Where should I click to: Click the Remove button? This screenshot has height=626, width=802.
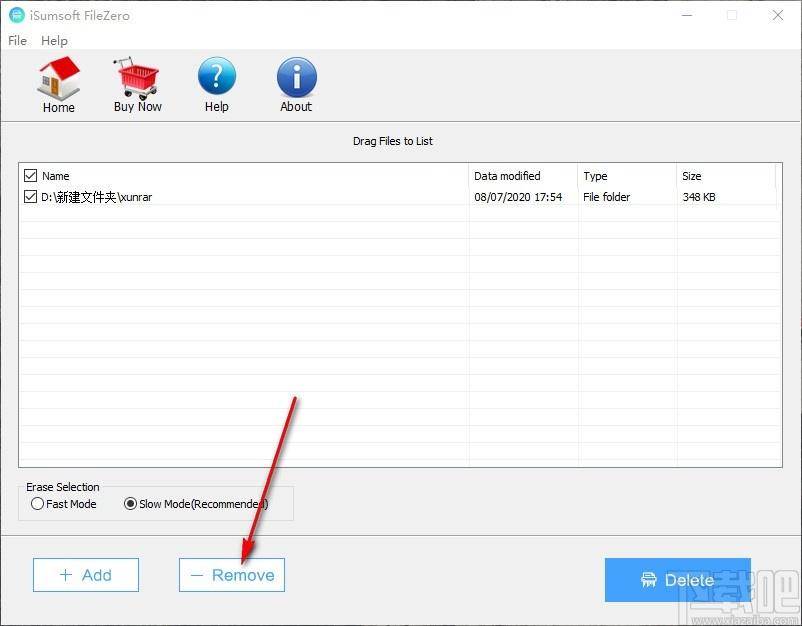(232, 575)
